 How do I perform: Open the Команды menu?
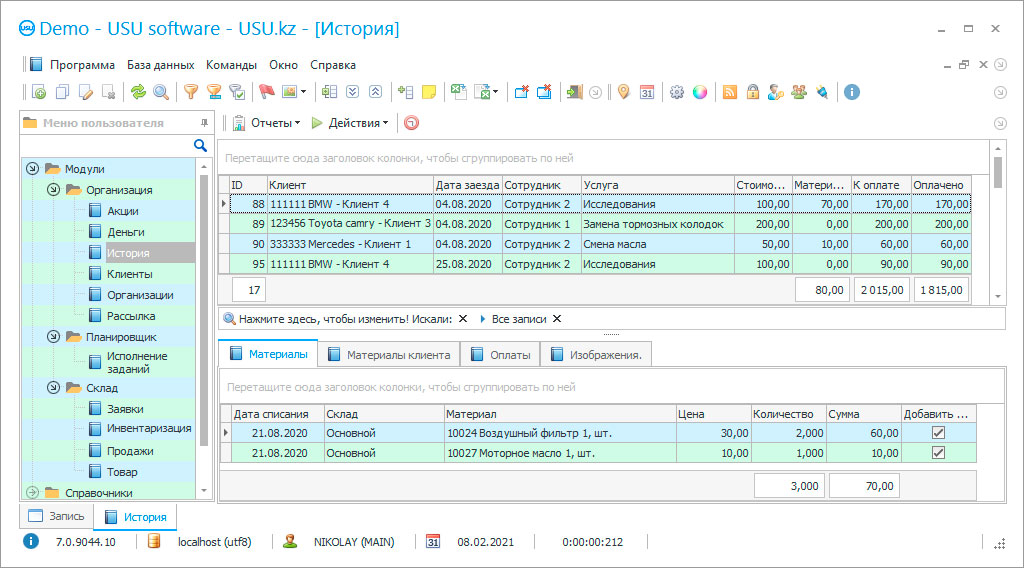point(231,65)
